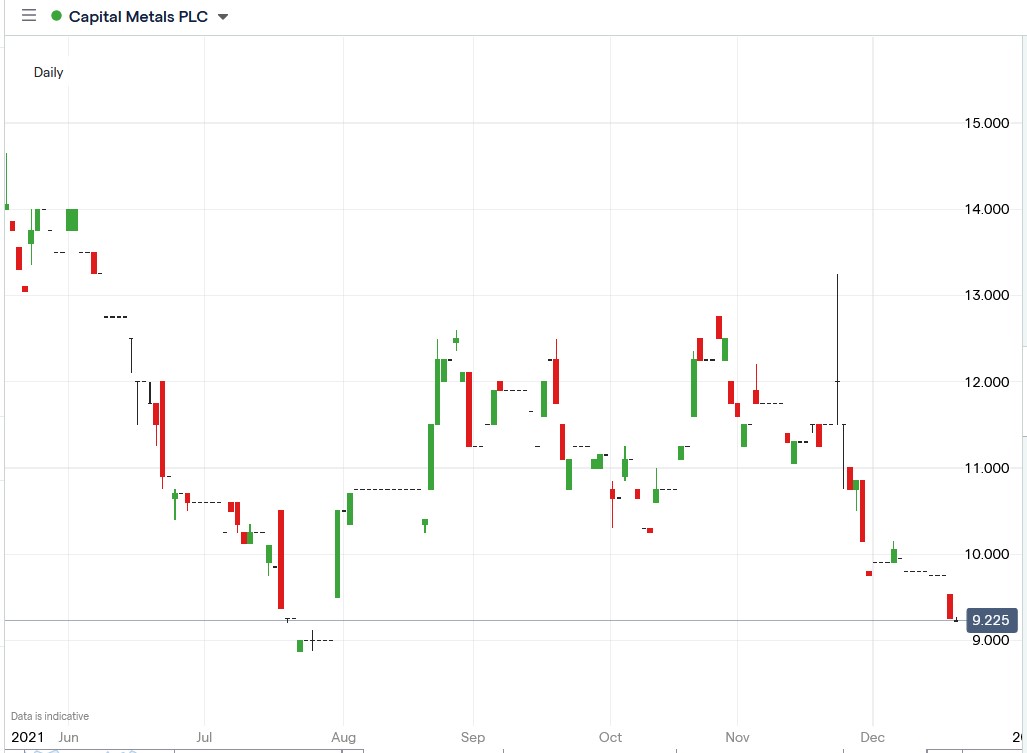Expand the hamburger sidebar panel
This screenshot has height=753, width=1027.
[x=28, y=15]
